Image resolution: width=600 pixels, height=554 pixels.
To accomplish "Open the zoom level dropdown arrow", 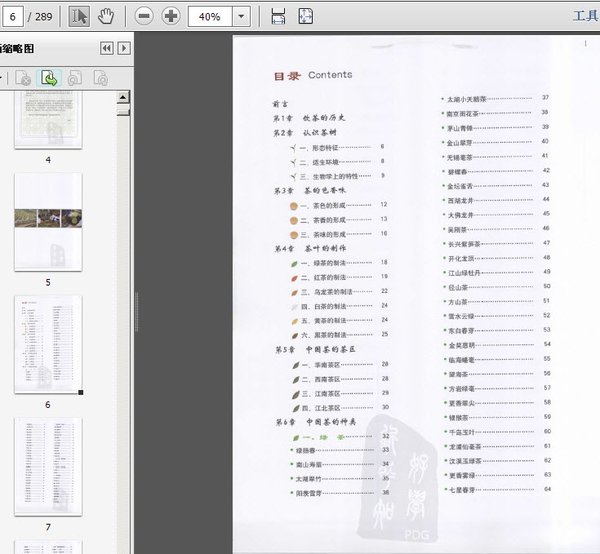I will point(241,16).
